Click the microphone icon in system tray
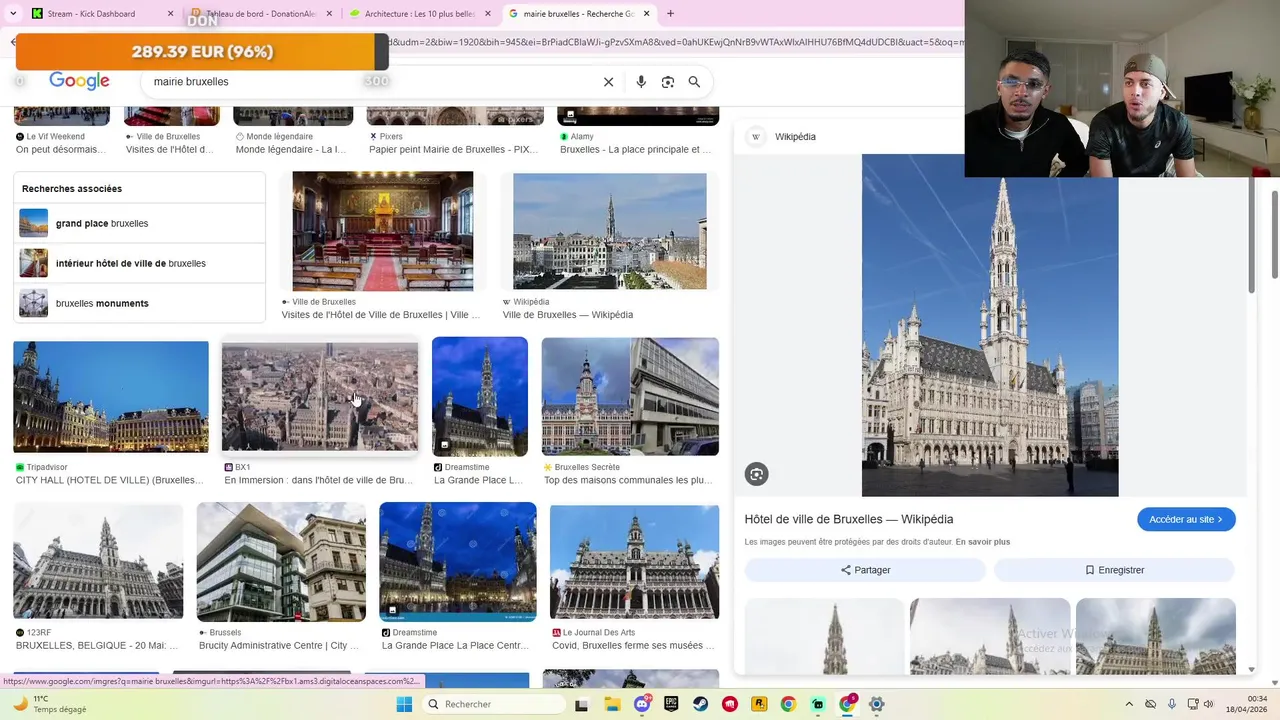 coord(1172,704)
